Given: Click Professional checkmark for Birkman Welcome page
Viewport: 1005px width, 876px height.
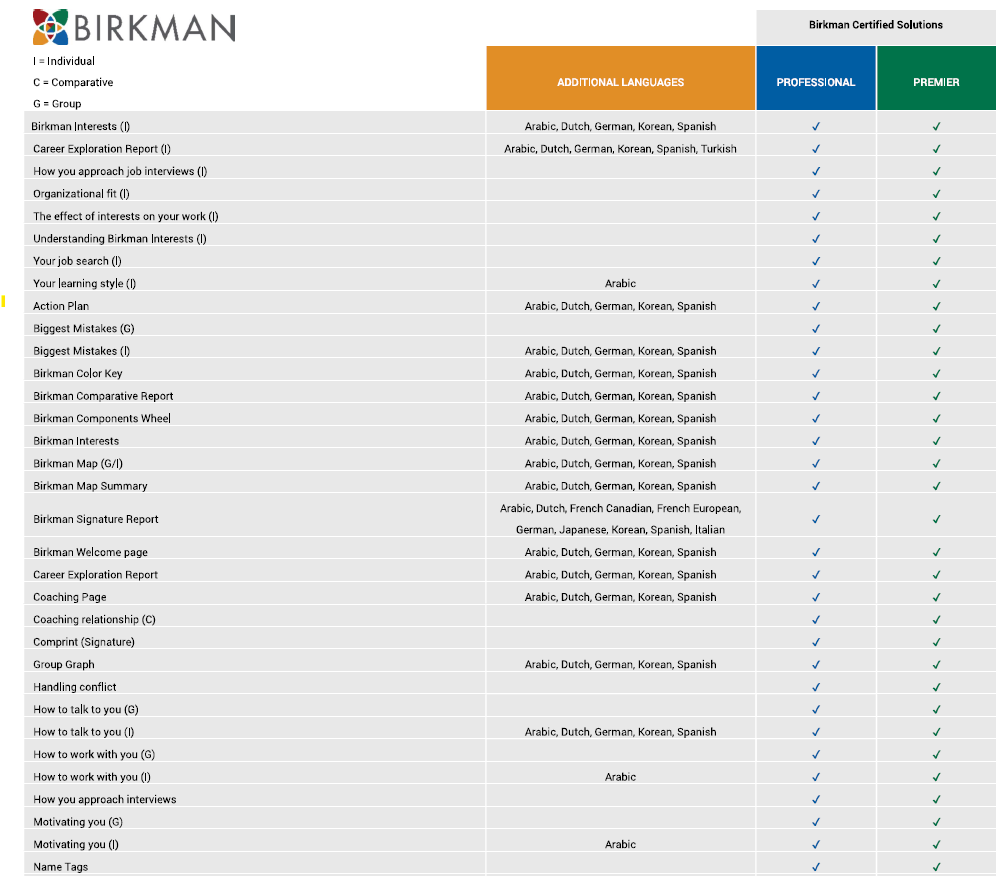Looking at the screenshot, I should tap(816, 552).
